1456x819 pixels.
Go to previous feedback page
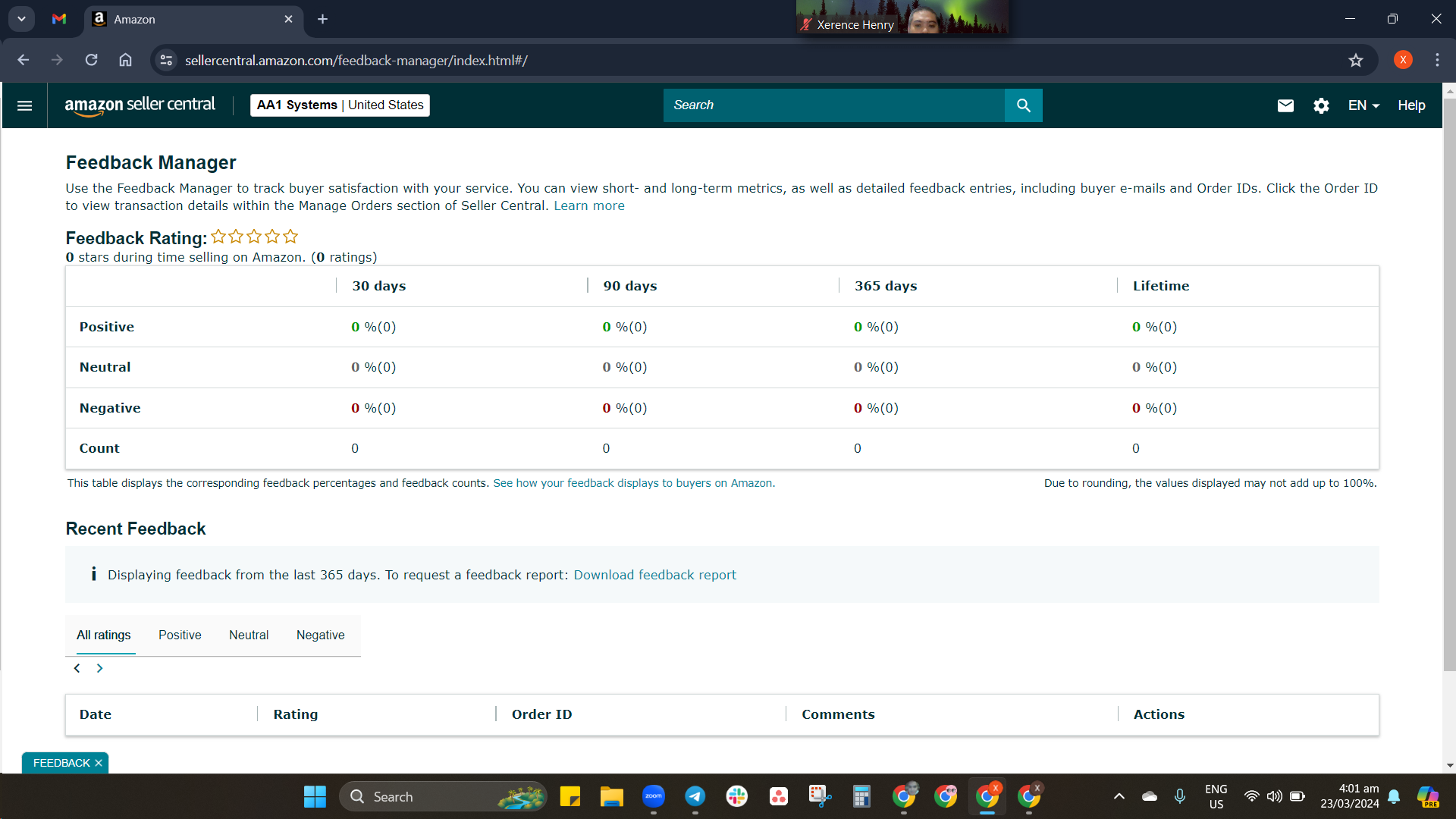pos(77,668)
